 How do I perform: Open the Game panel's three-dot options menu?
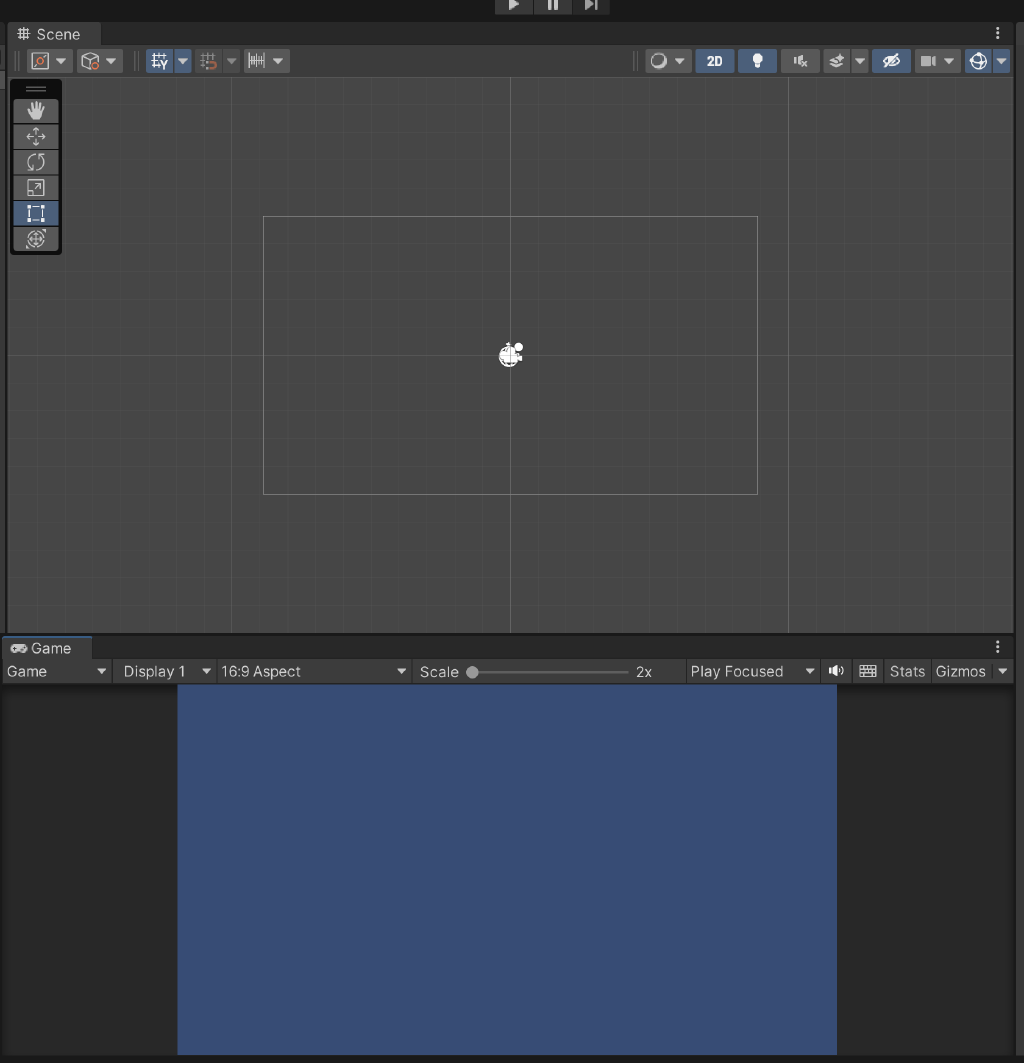point(997,647)
